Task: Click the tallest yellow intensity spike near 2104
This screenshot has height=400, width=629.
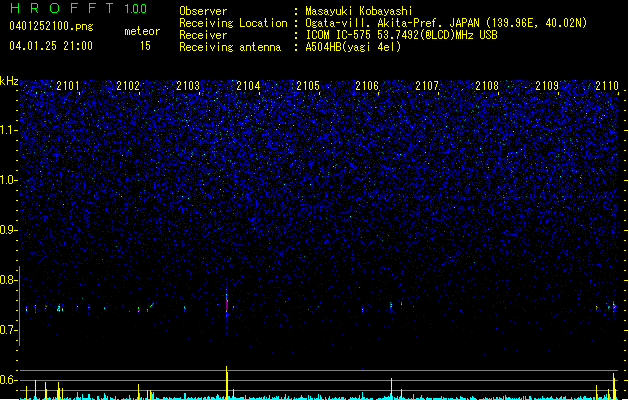Action: [x=227, y=382]
